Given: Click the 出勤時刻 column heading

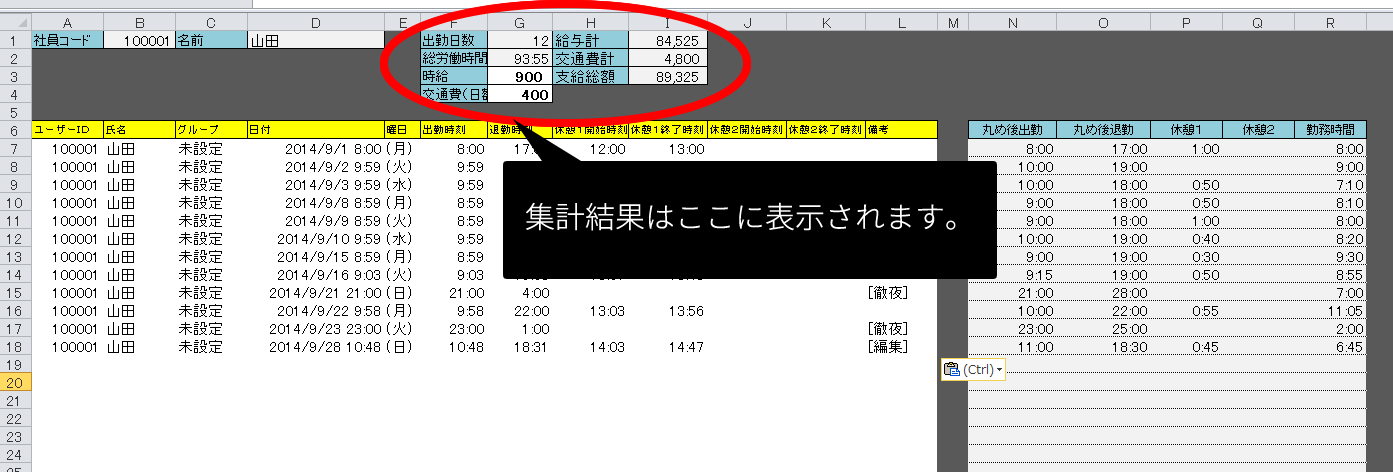Looking at the screenshot, I should click(454, 130).
